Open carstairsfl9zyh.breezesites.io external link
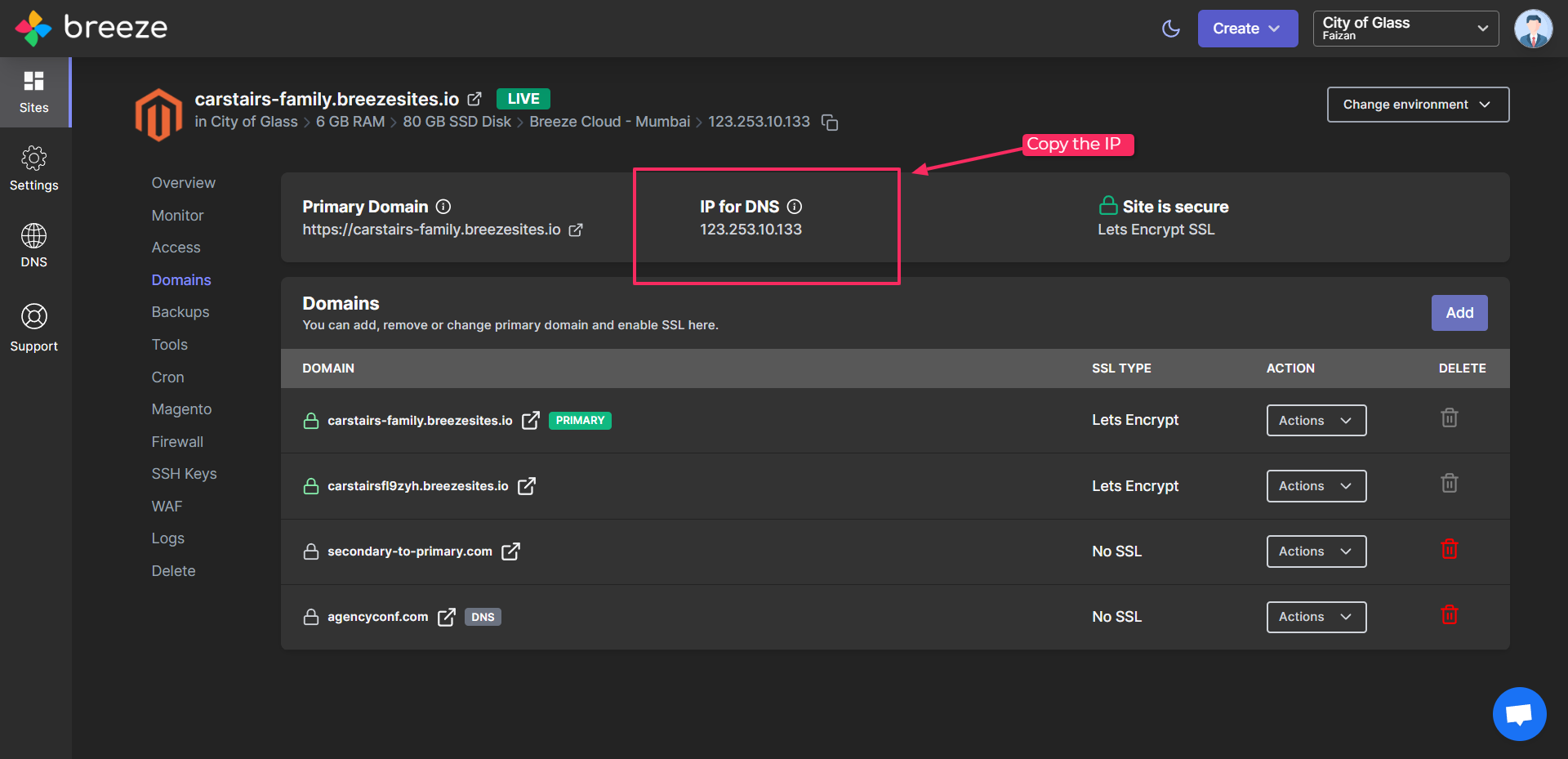The width and height of the screenshot is (1568, 759). pos(527,485)
